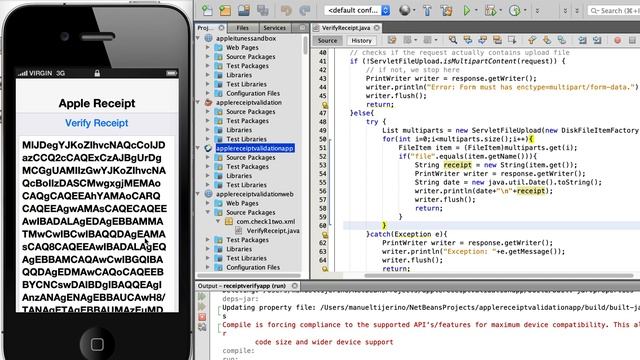Close the VerifyReceipt.java tab

point(377,28)
